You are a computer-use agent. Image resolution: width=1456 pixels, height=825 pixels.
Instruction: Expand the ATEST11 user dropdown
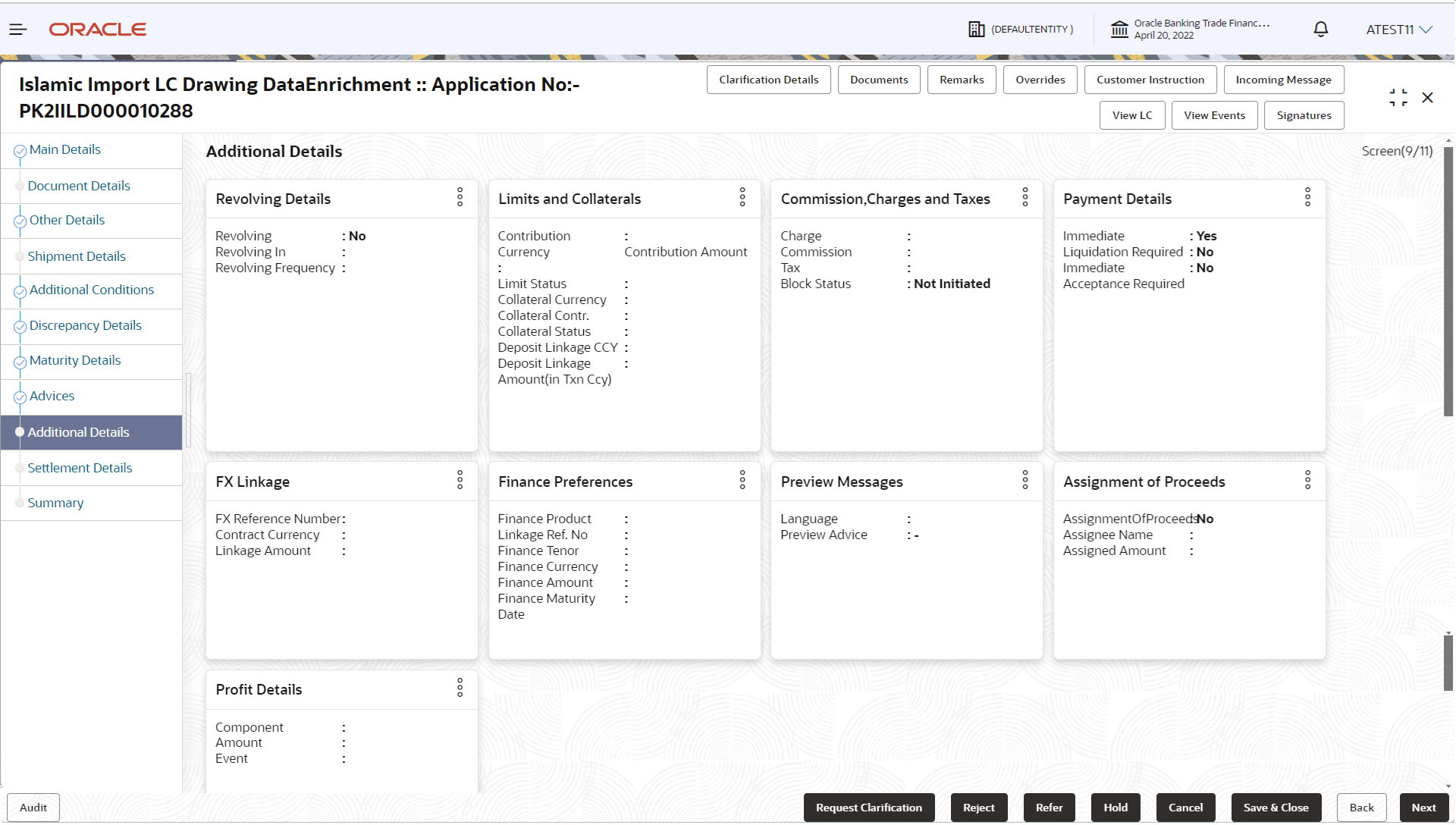point(1399,30)
